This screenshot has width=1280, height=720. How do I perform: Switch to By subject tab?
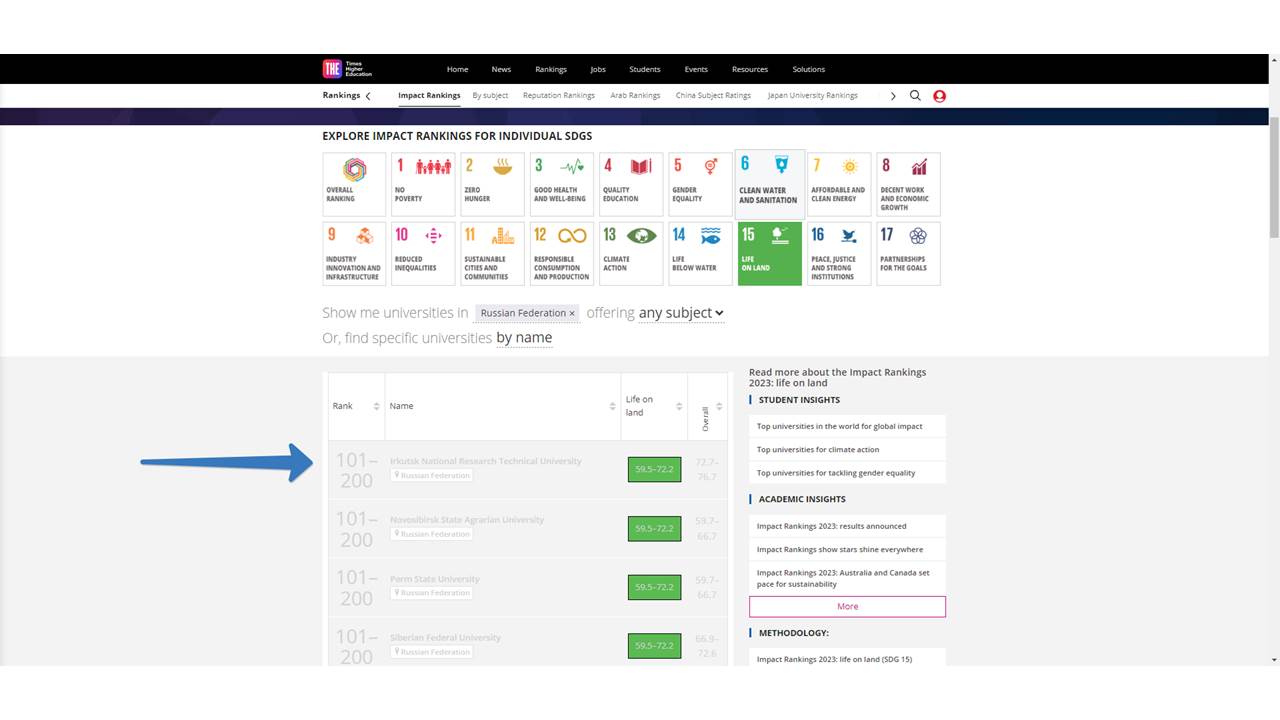pyautogui.click(x=490, y=96)
